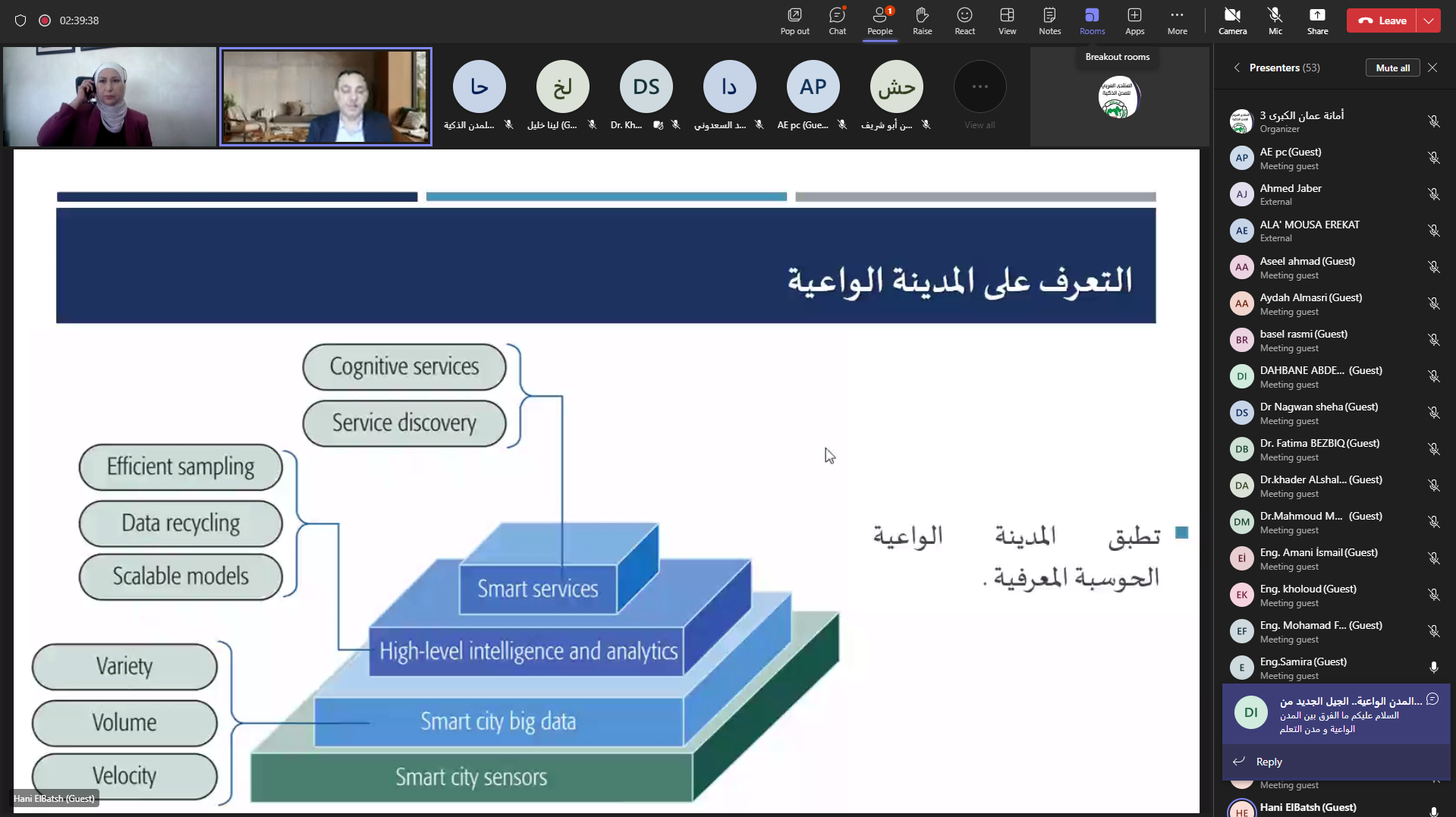Toggle mic icon for Eng.Samira (Guest)
The width and height of the screenshot is (1456, 817).
1433,668
